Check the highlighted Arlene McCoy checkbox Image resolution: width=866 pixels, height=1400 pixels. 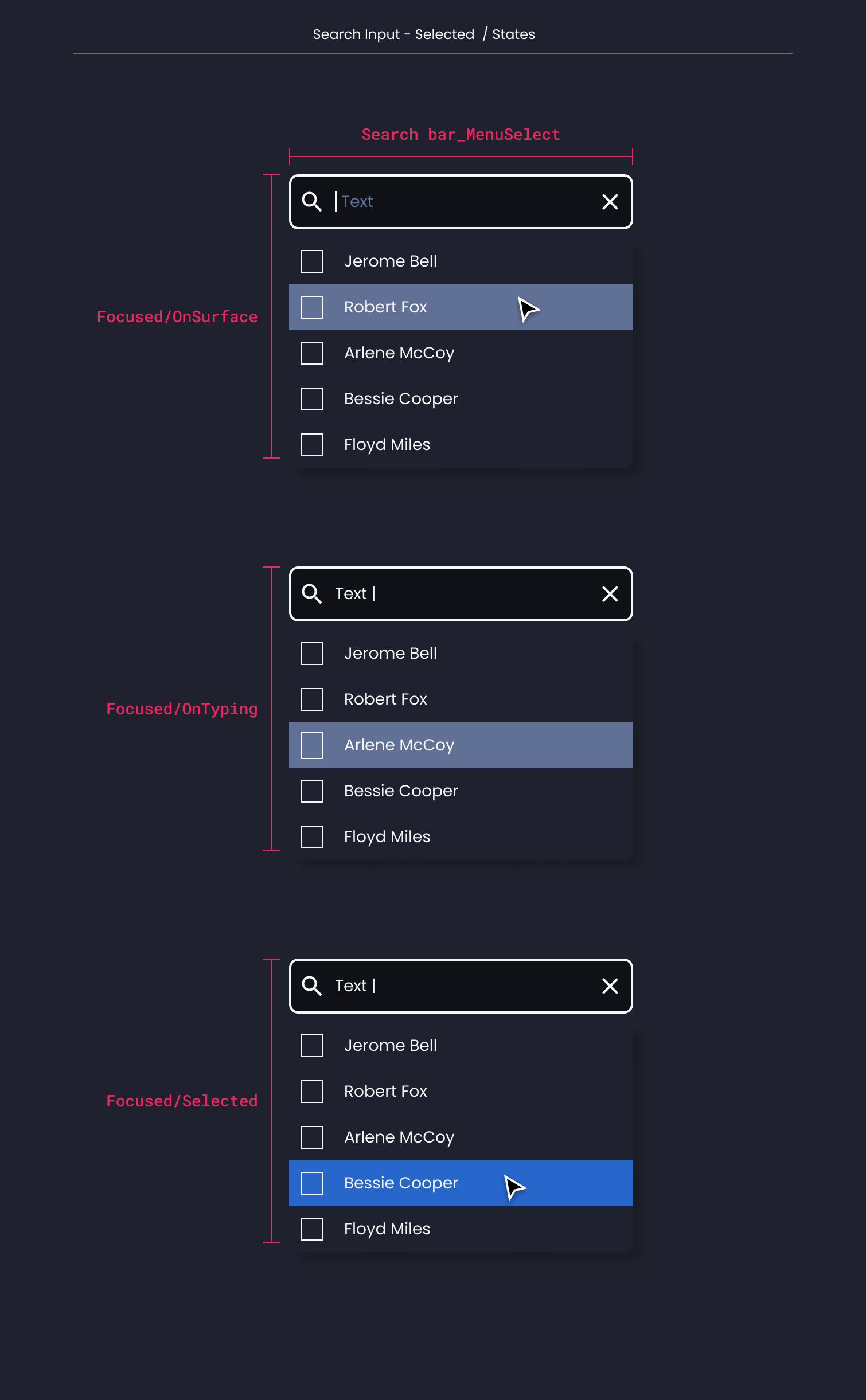(x=312, y=745)
